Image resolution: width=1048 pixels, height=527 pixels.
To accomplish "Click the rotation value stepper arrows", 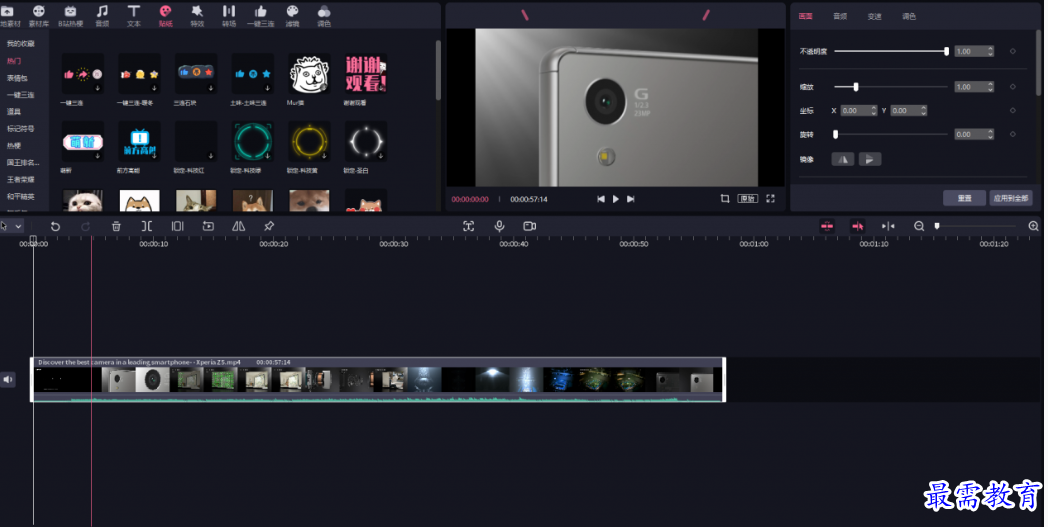I will click(x=990, y=134).
